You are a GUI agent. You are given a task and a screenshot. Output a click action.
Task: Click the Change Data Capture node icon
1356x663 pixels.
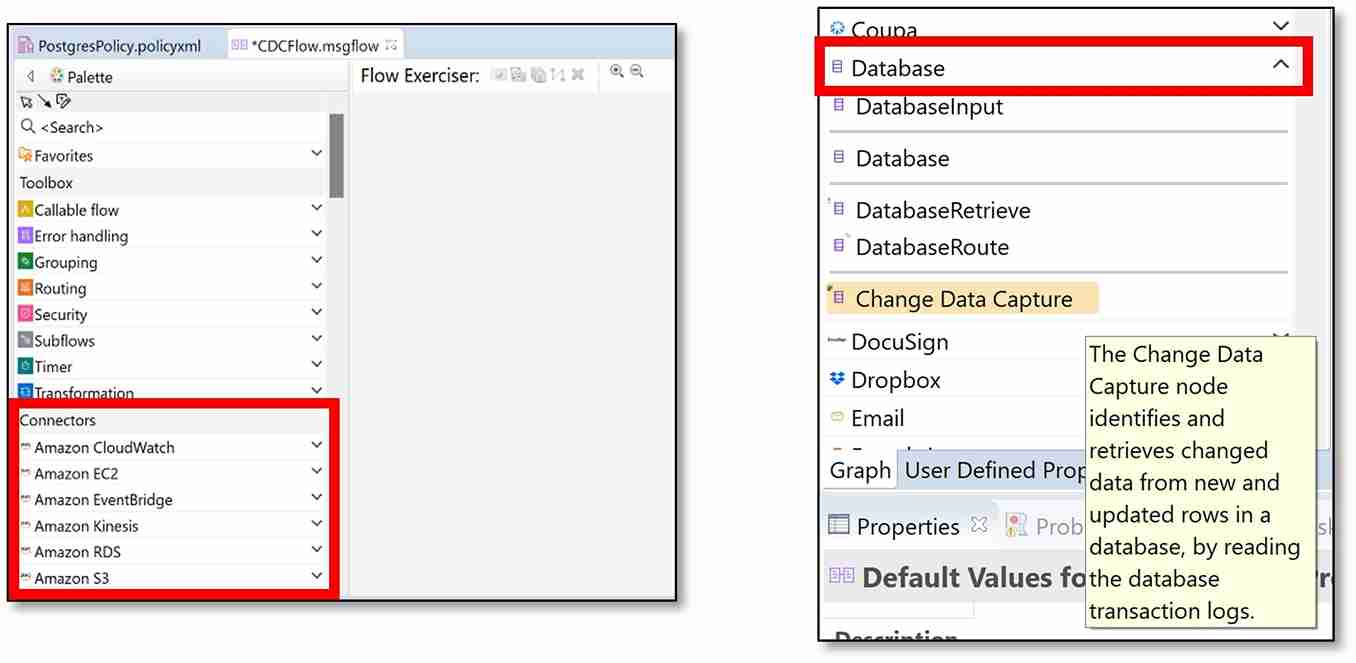click(x=837, y=298)
